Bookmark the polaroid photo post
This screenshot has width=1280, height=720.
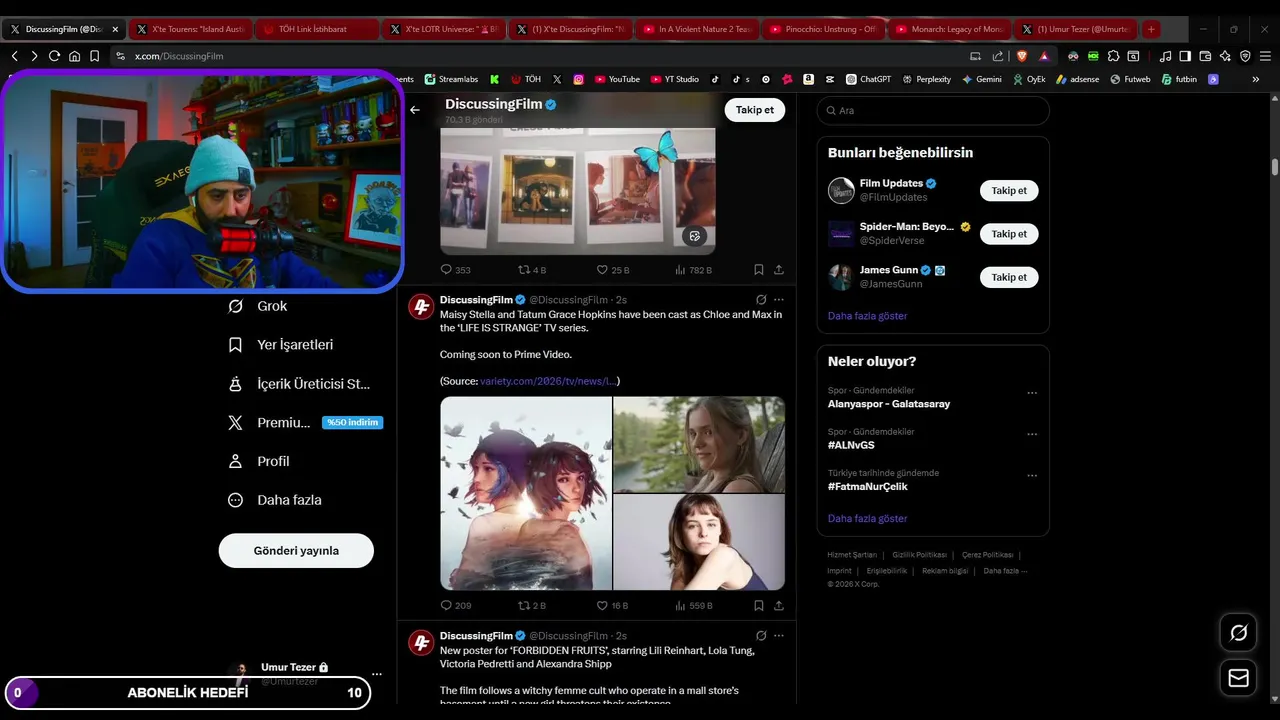point(759,270)
